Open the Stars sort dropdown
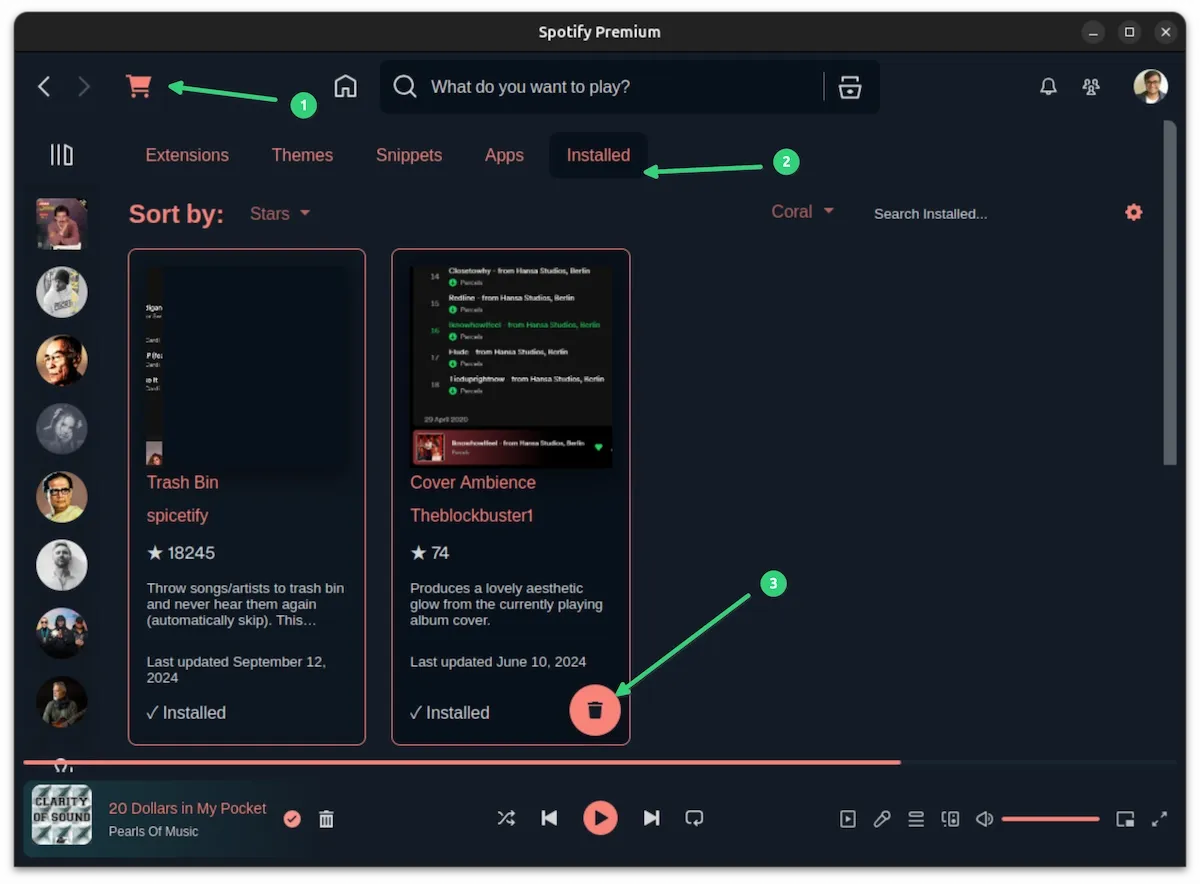Viewport: 1200px width, 884px height. [280, 213]
